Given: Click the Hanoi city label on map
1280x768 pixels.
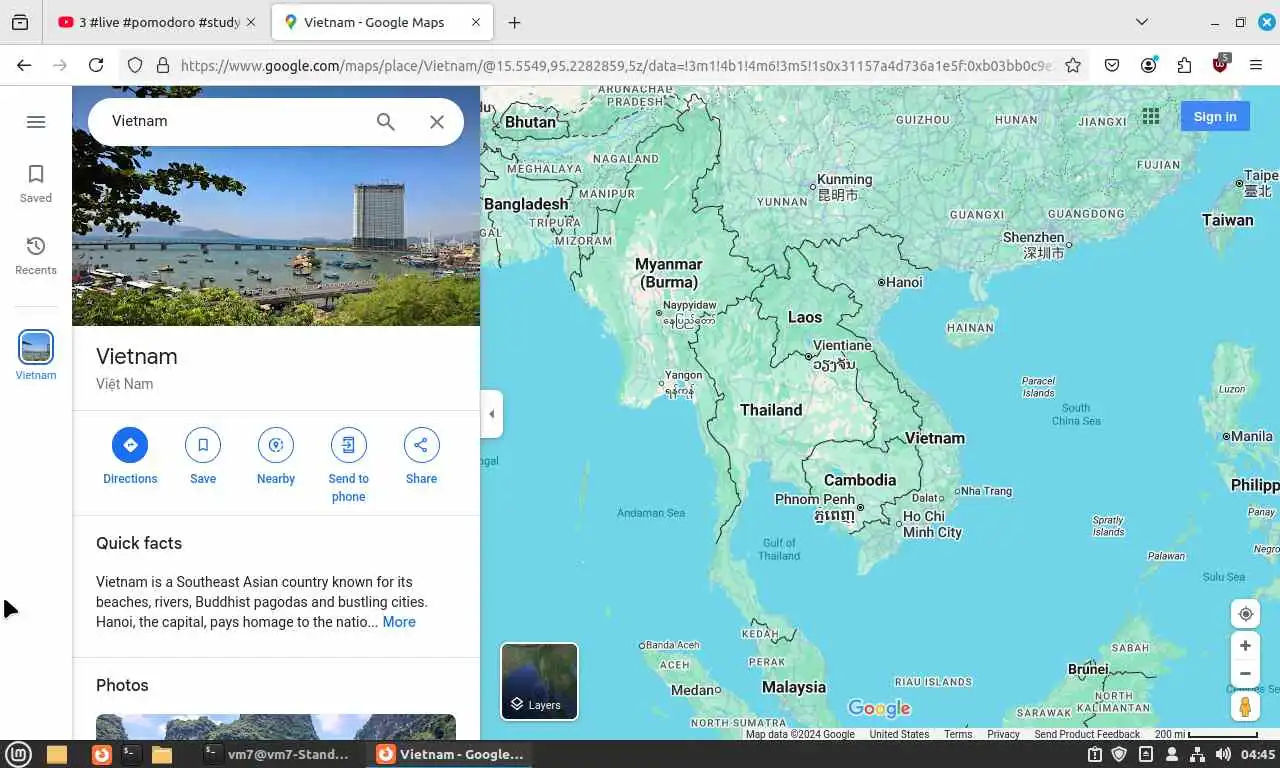Looking at the screenshot, I should 903,282.
